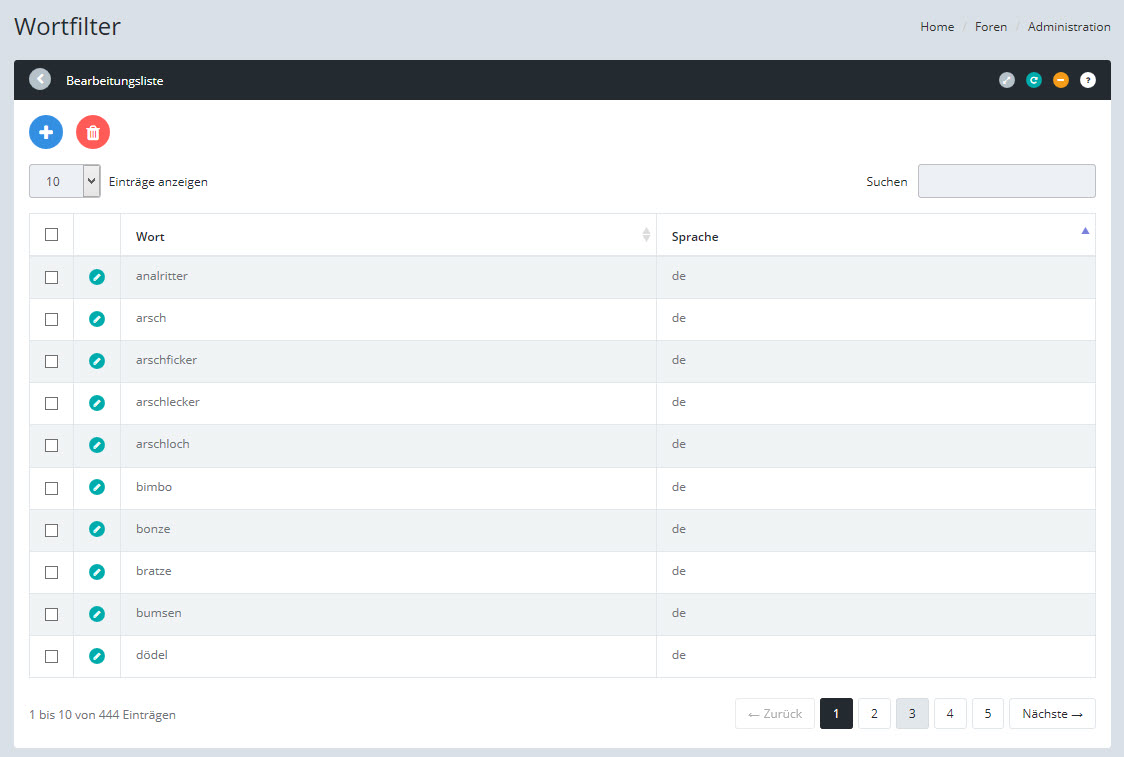The height and width of the screenshot is (757, 1124).
Task: Go to page 3 in the pagination
Action: (x=912, y=714)
